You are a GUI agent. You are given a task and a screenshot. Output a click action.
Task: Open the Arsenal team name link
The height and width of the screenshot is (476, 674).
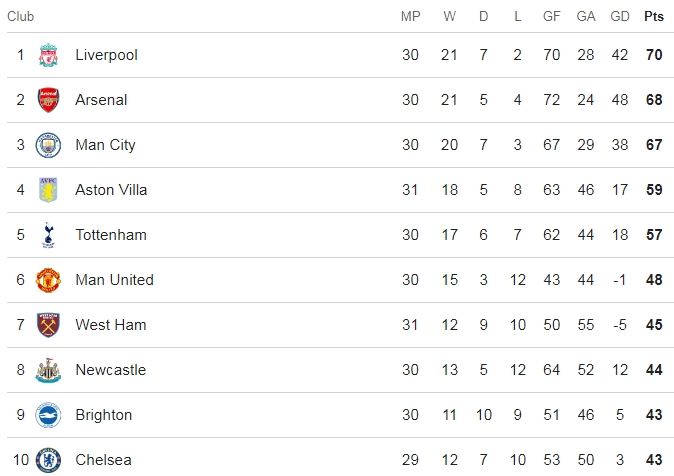[101, 100]
